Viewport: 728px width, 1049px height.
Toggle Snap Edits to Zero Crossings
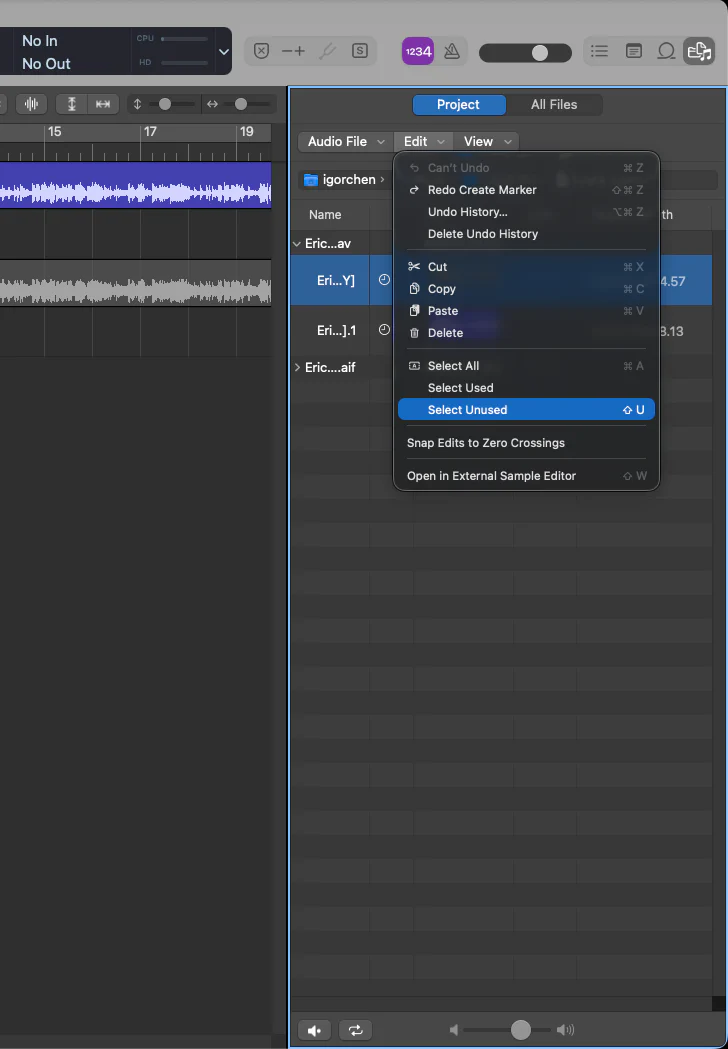point(526,443)
